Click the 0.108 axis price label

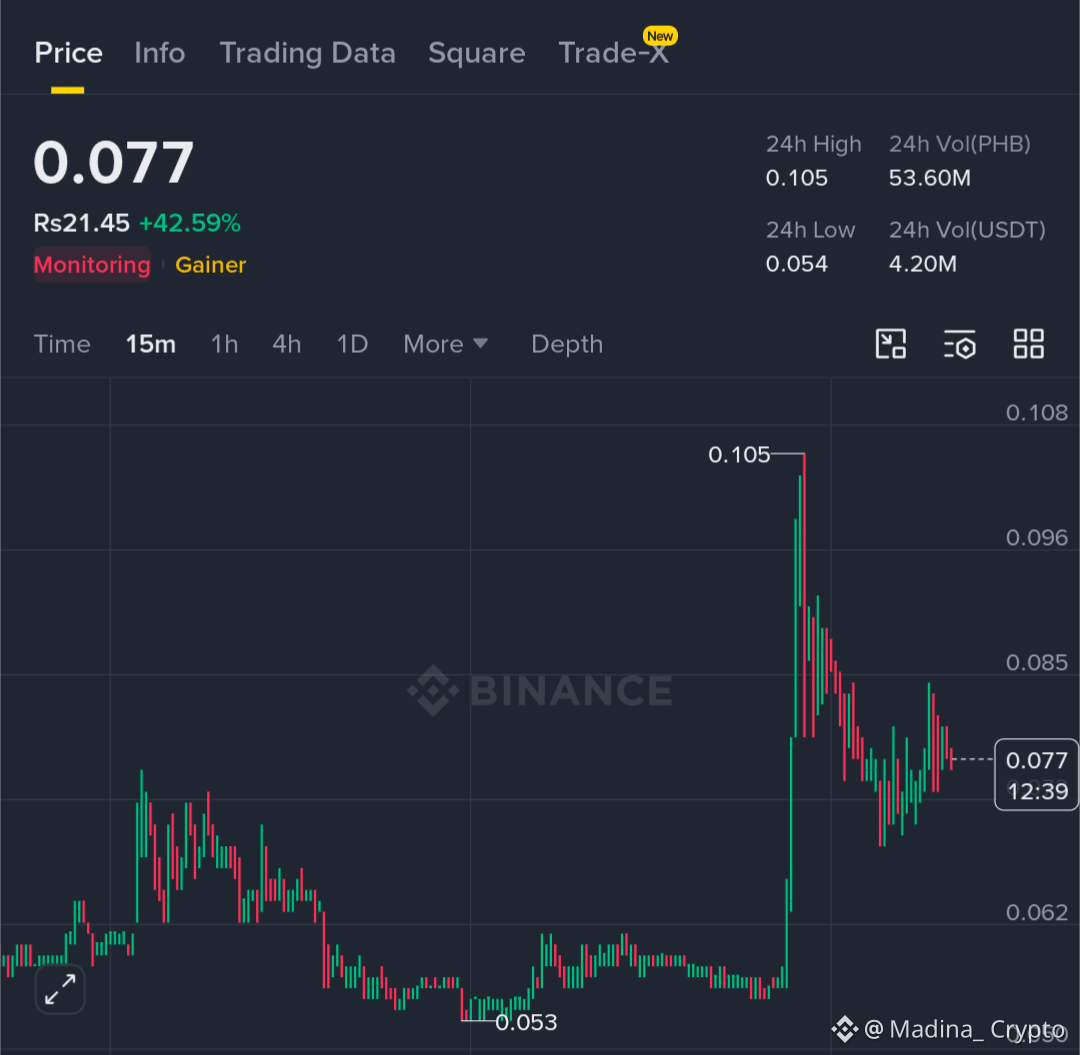tap(1037, 412)
